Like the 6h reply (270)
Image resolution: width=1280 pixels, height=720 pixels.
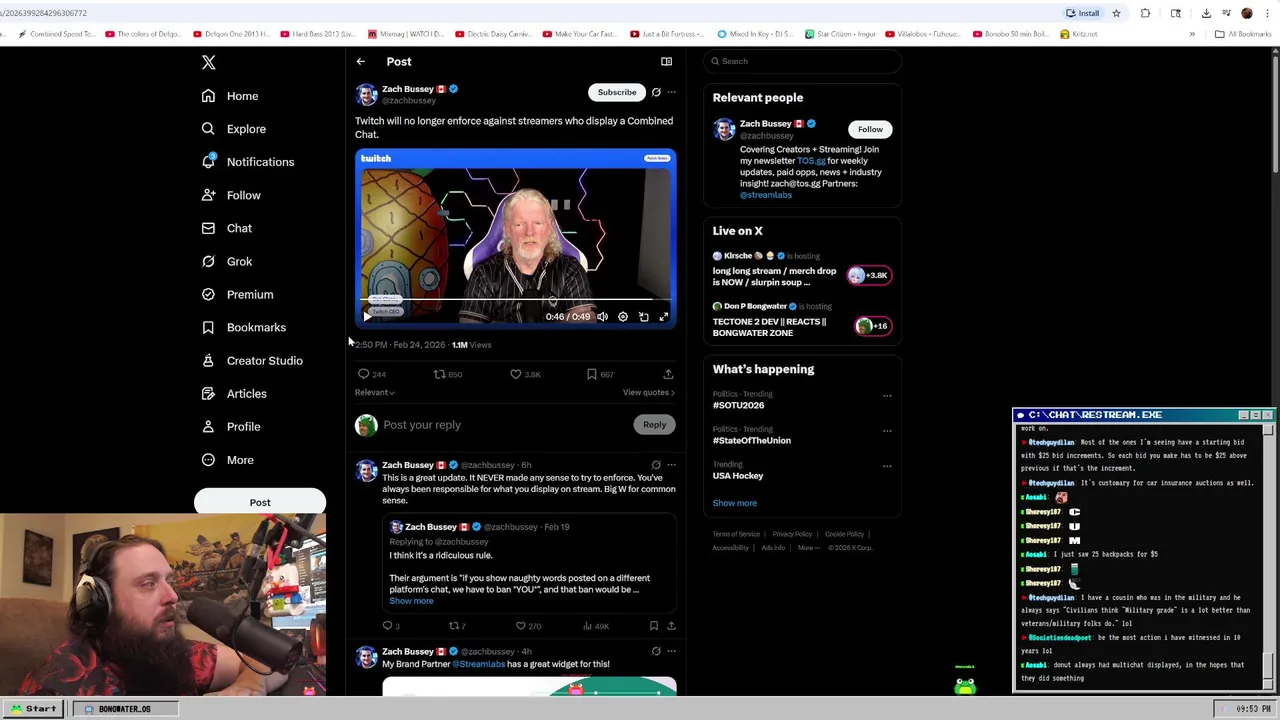tap(528, 626)
